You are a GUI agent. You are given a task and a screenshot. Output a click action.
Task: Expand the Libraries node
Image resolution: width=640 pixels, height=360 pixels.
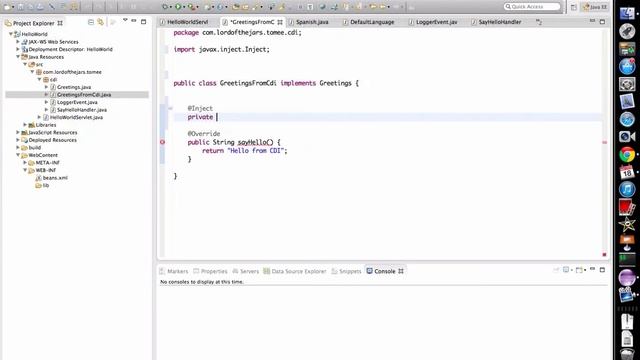click(x=25, y=125)
